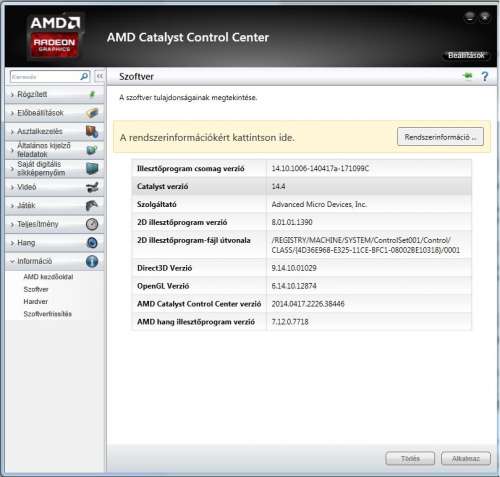Select OpenGL version 6.14.10.12874

pos(294,286)
